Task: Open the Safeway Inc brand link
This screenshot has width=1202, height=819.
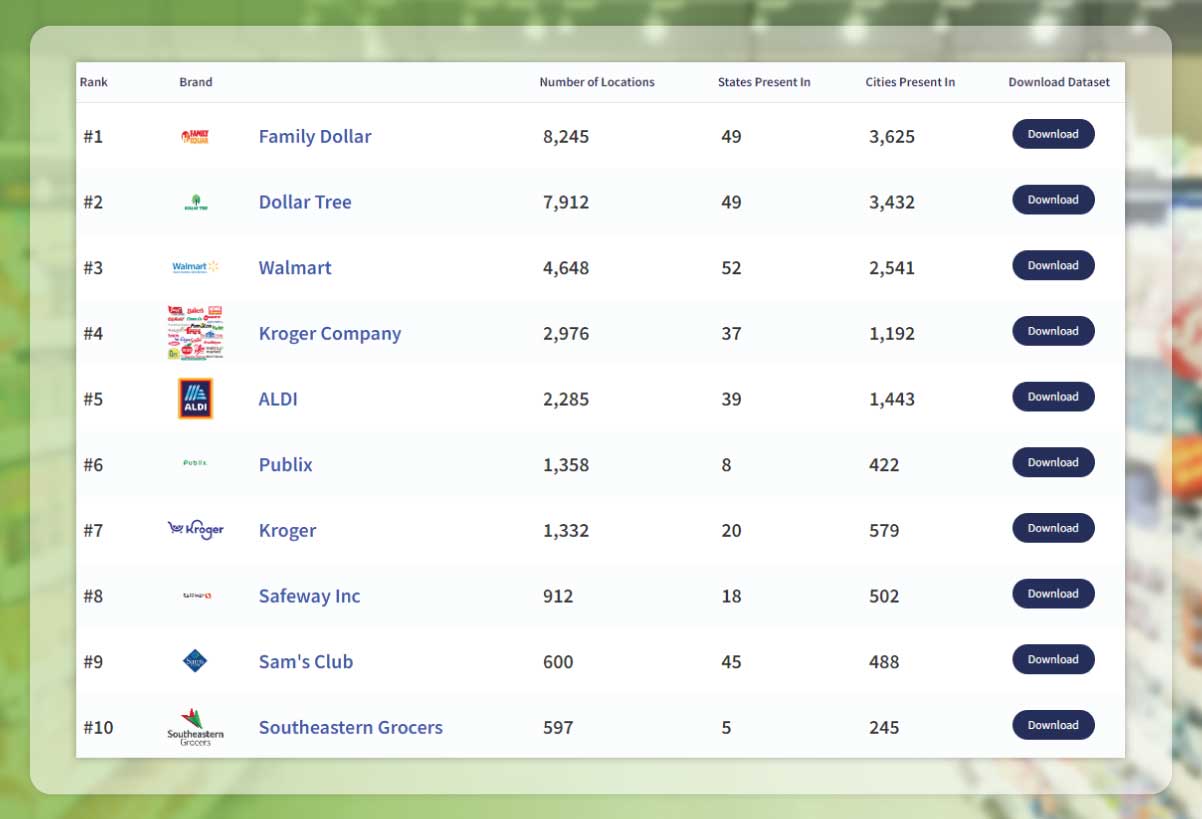Action: [309, 596]
